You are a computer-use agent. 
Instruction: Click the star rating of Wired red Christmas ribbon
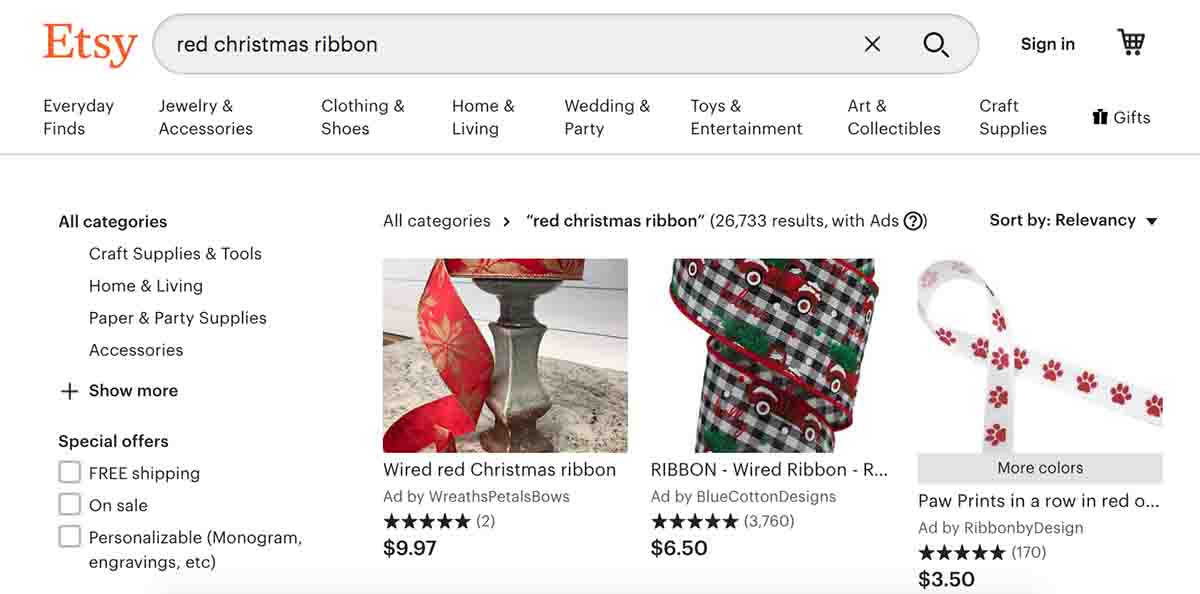427,521
